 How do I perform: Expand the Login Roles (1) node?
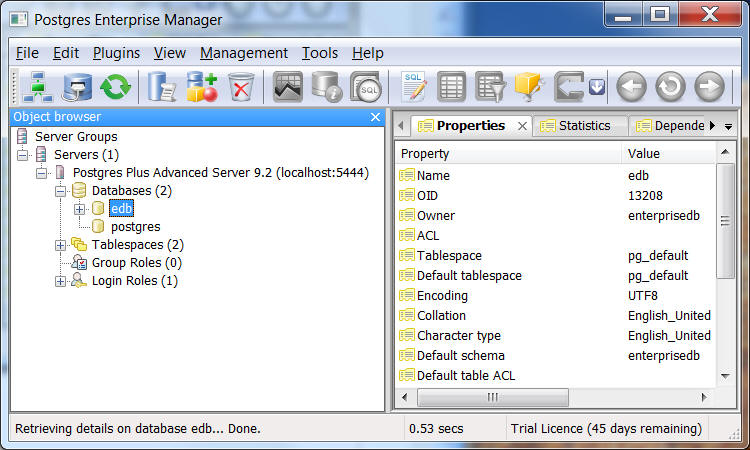pos(60,281)
